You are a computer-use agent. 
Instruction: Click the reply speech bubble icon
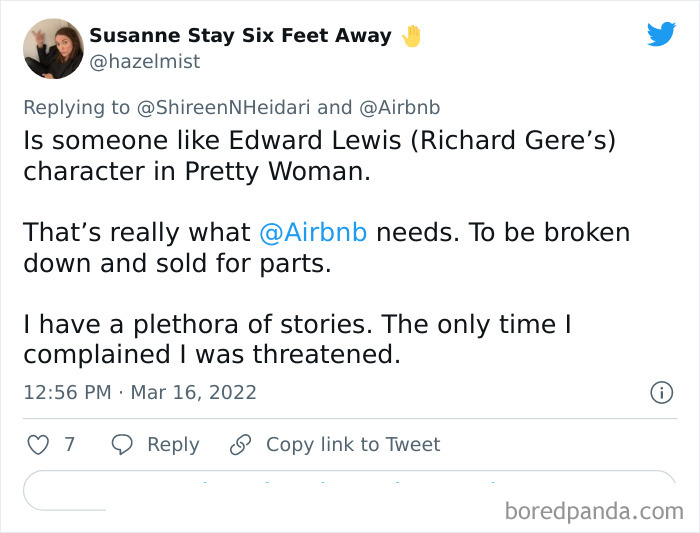[x=122, y=444]
